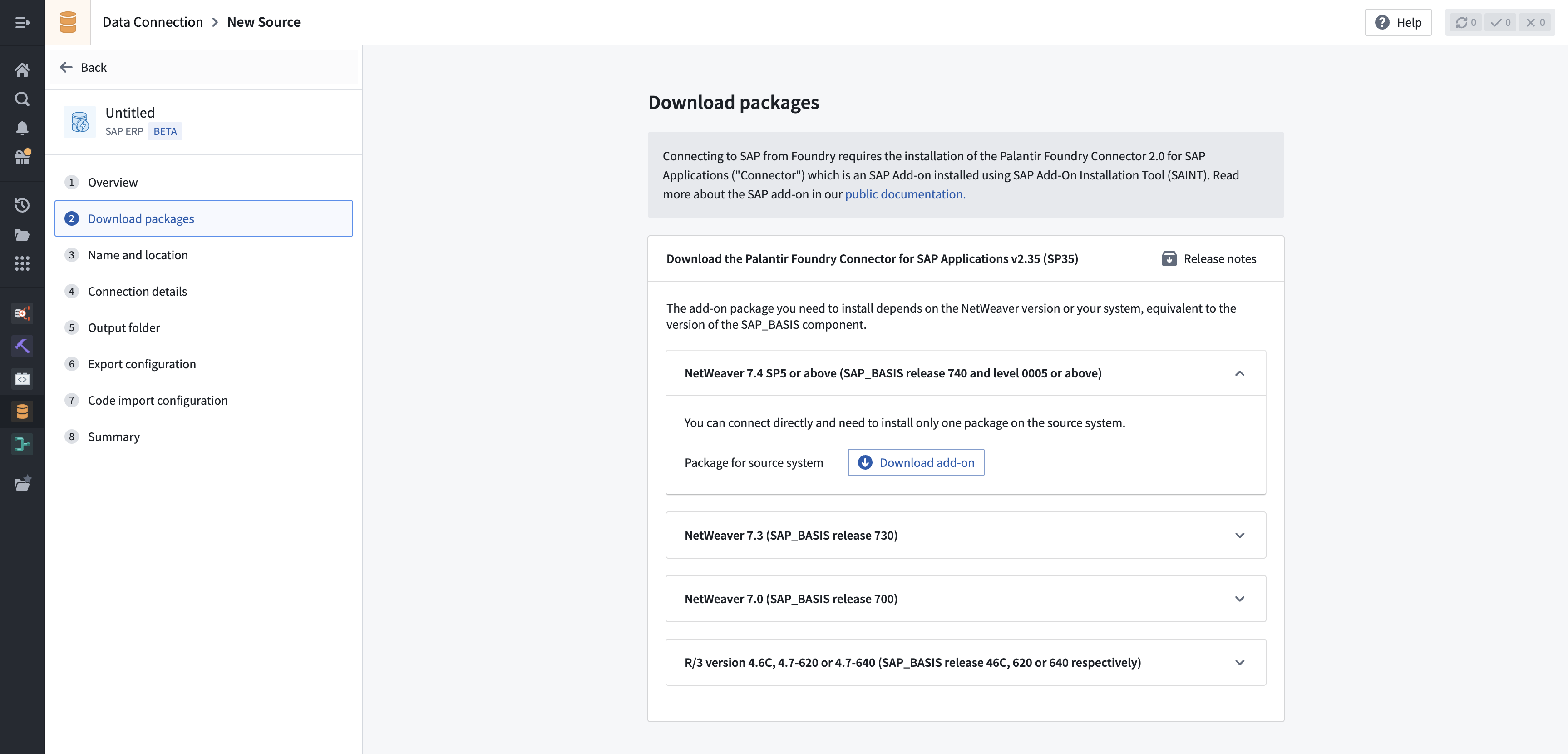Open the Home icon in sidebar
1568x754 pixels.
coord(23,69)
